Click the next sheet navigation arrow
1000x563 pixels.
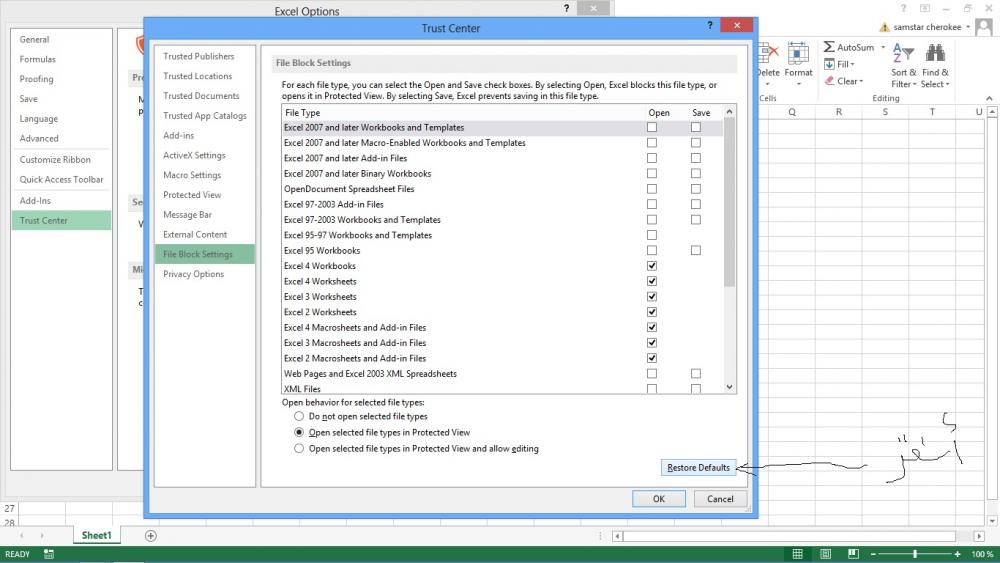click(x=42, y=536)
